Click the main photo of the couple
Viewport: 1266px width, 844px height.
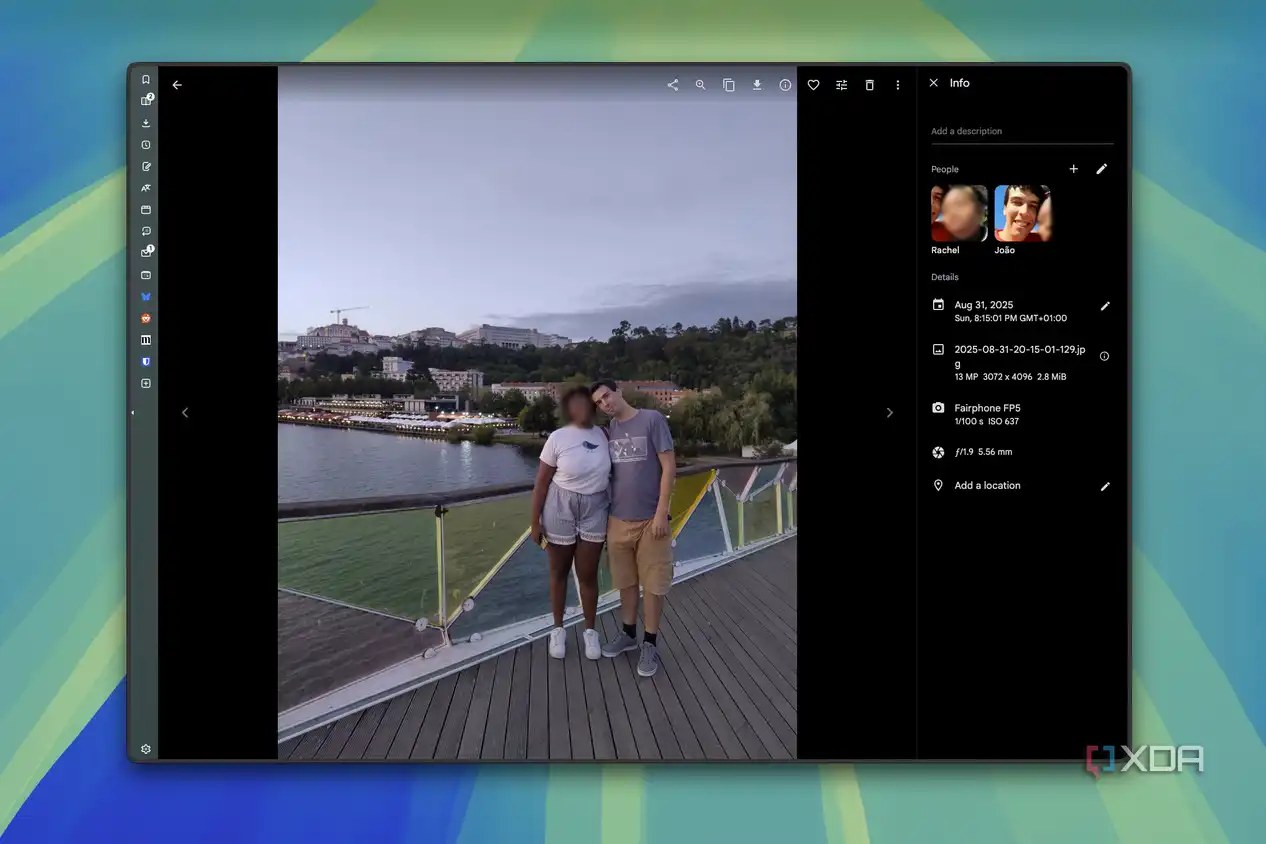537,413
